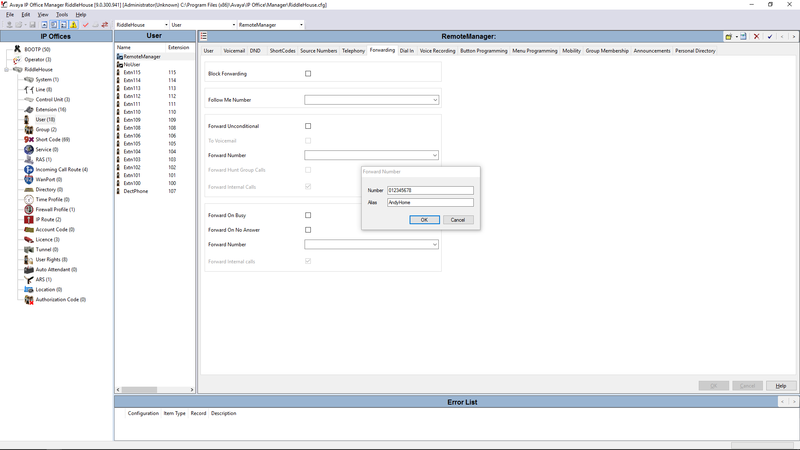This screenshot has height=450, width=800.
Task: Select Authorization Code (0) node
Action: tap(61, 299)
